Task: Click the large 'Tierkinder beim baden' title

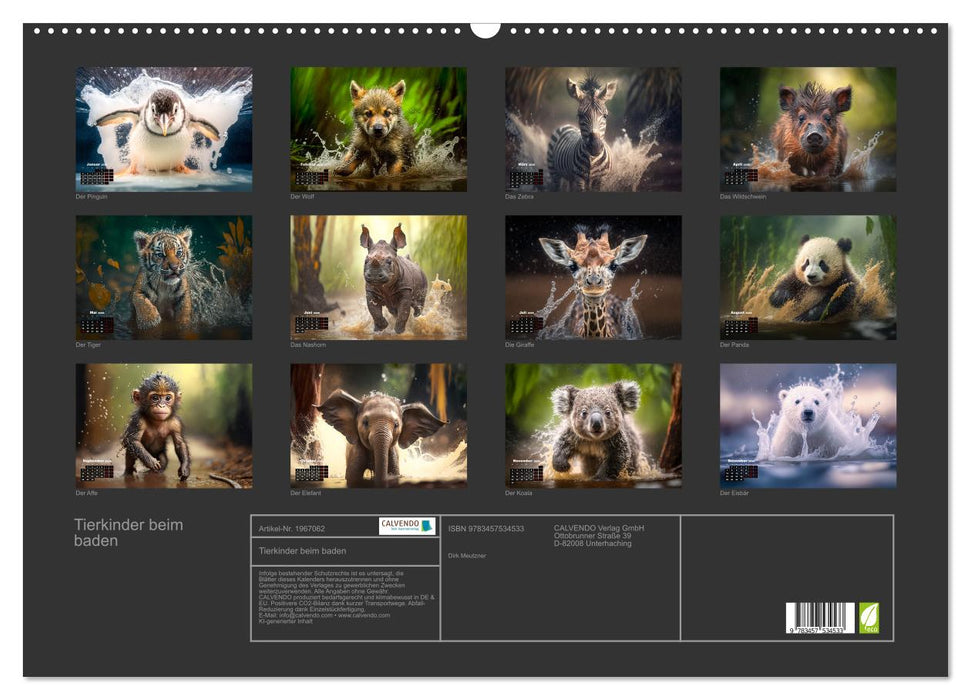Action: (x=128, y=533)
